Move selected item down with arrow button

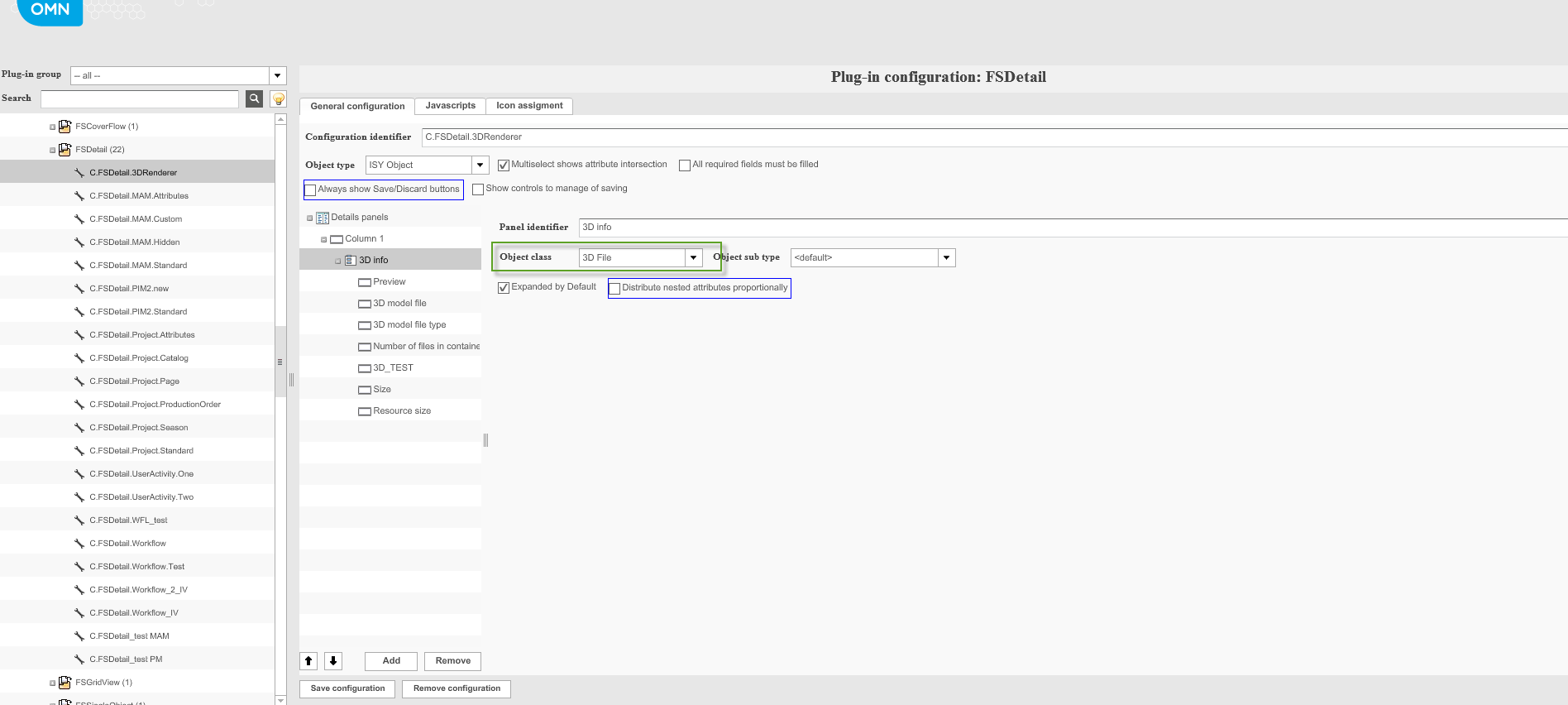pos(333,660)
